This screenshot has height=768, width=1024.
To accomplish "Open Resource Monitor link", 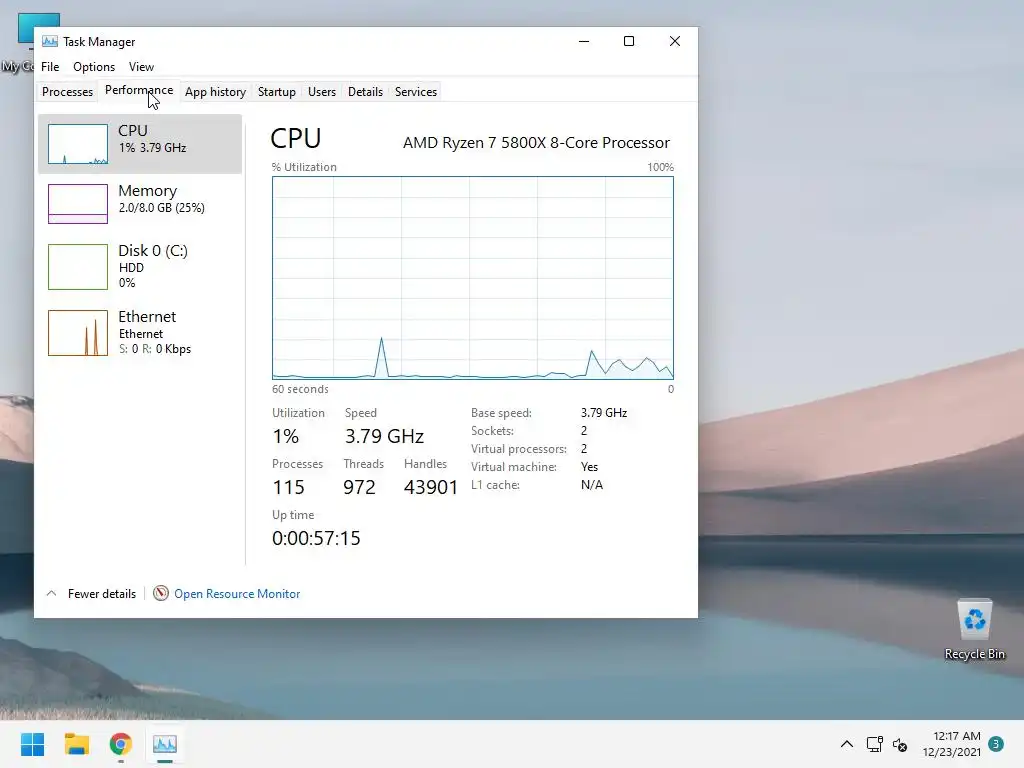I will (x=237, y=594).
